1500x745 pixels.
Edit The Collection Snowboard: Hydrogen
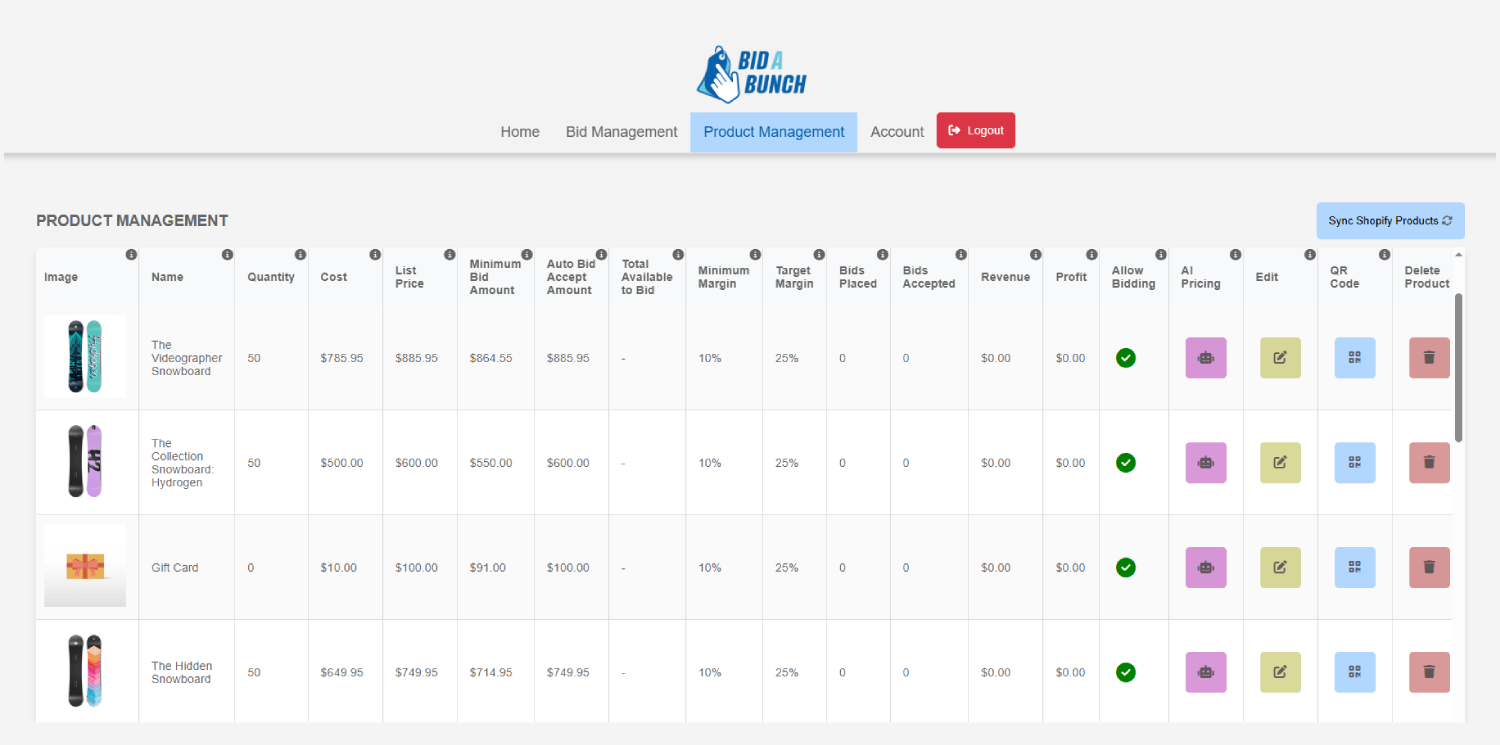tap(1280, 462)
